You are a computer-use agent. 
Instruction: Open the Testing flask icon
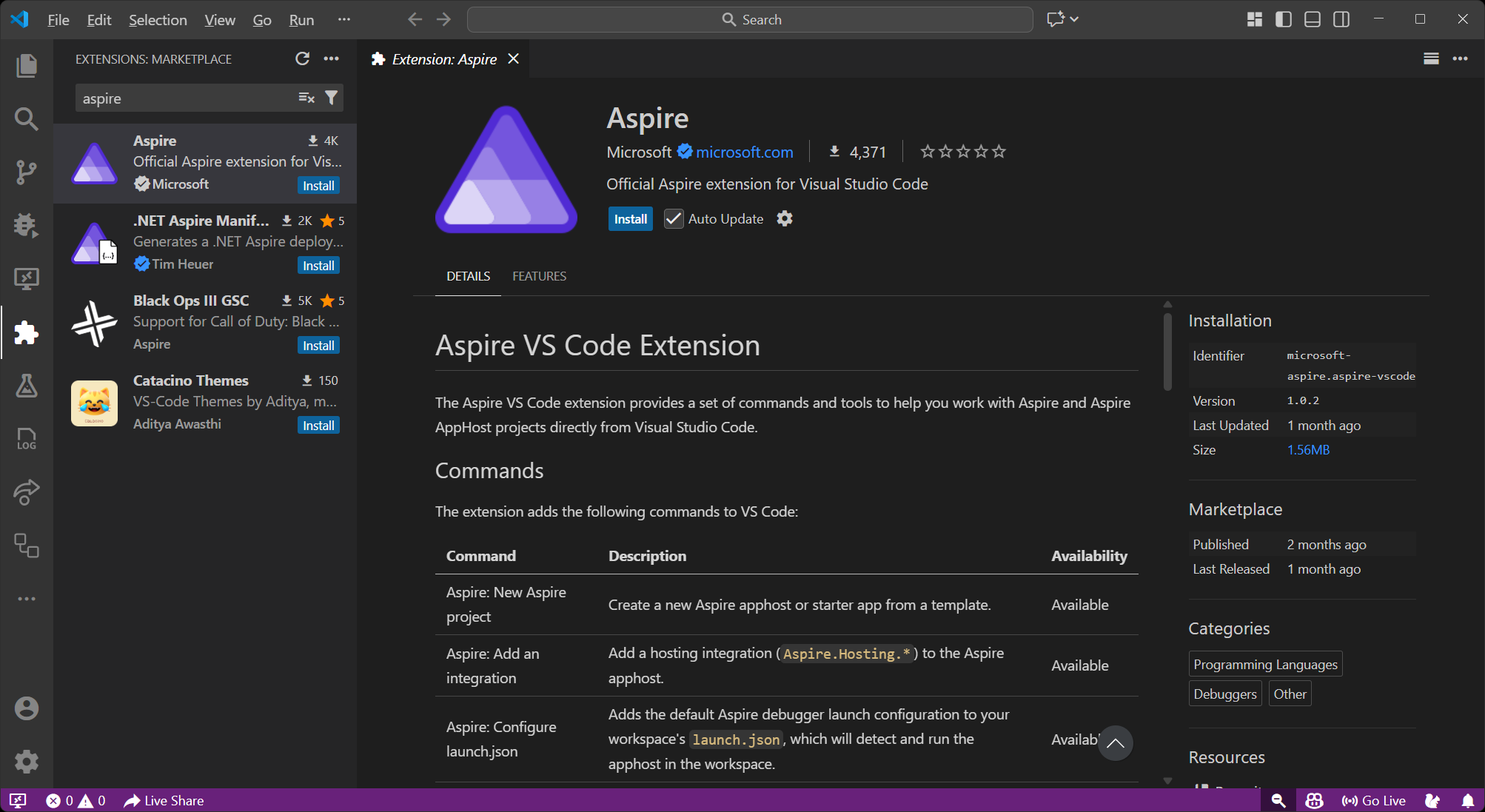[x=27, y=386]
